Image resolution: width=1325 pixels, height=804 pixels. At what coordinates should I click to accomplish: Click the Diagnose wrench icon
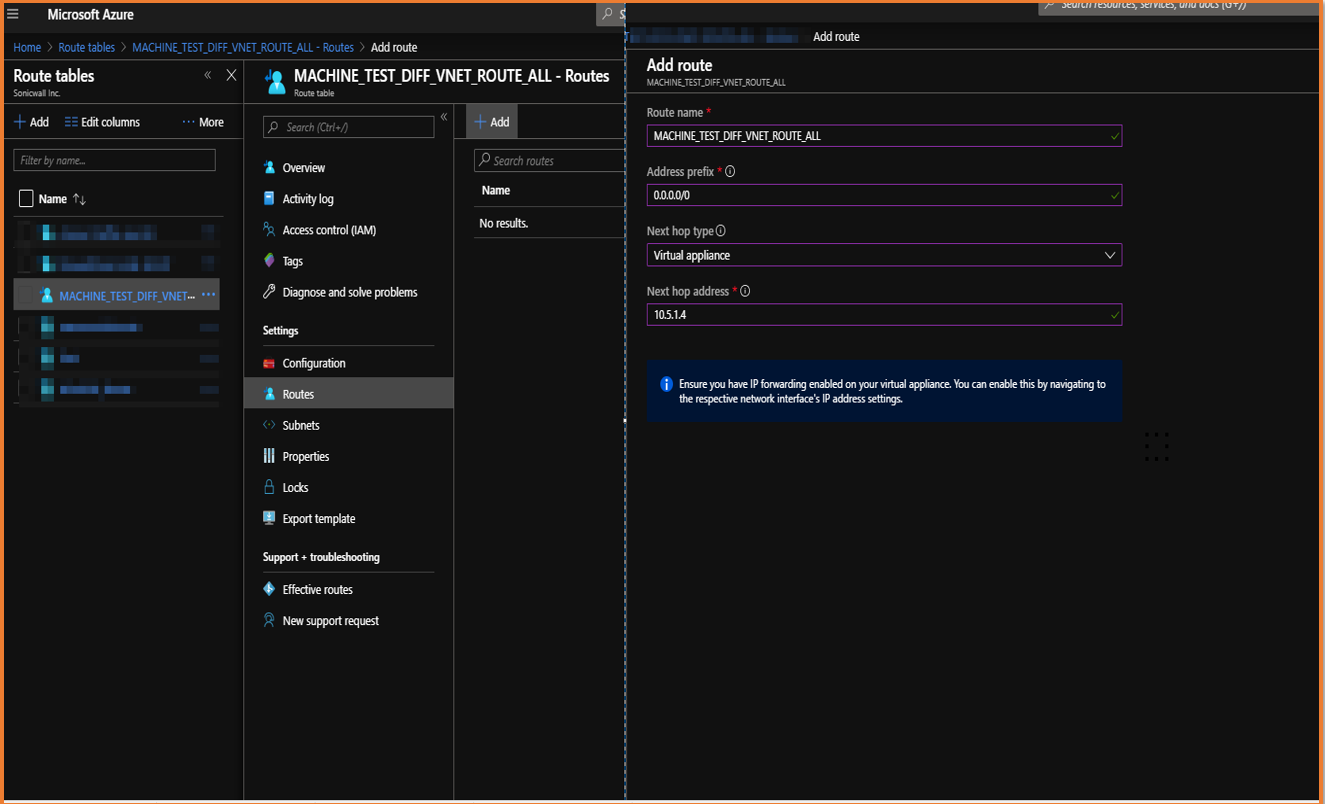(x=269, y=291)
